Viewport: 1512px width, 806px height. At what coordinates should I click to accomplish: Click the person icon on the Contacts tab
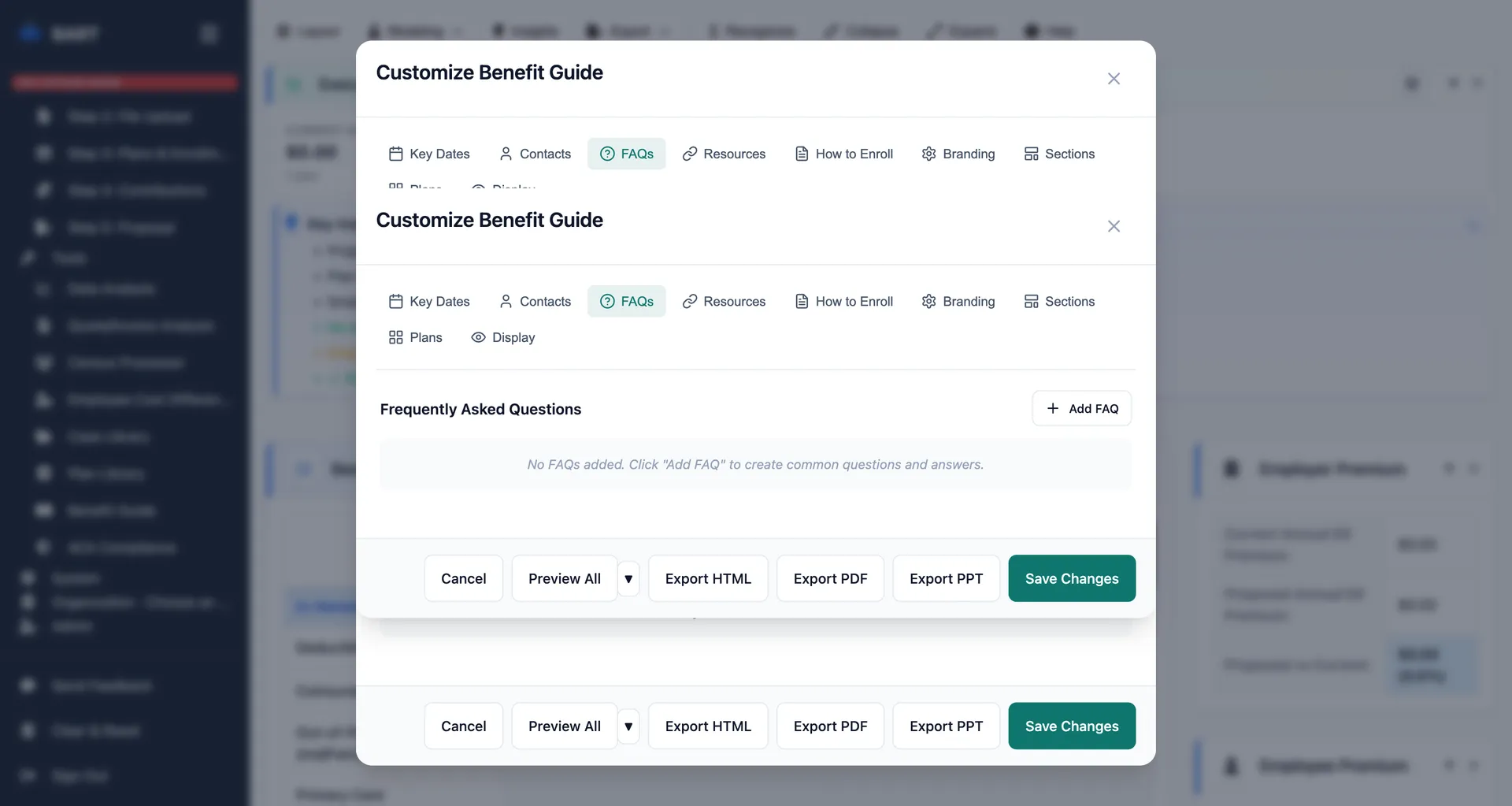pyautogui.click(x=505, y=301)
